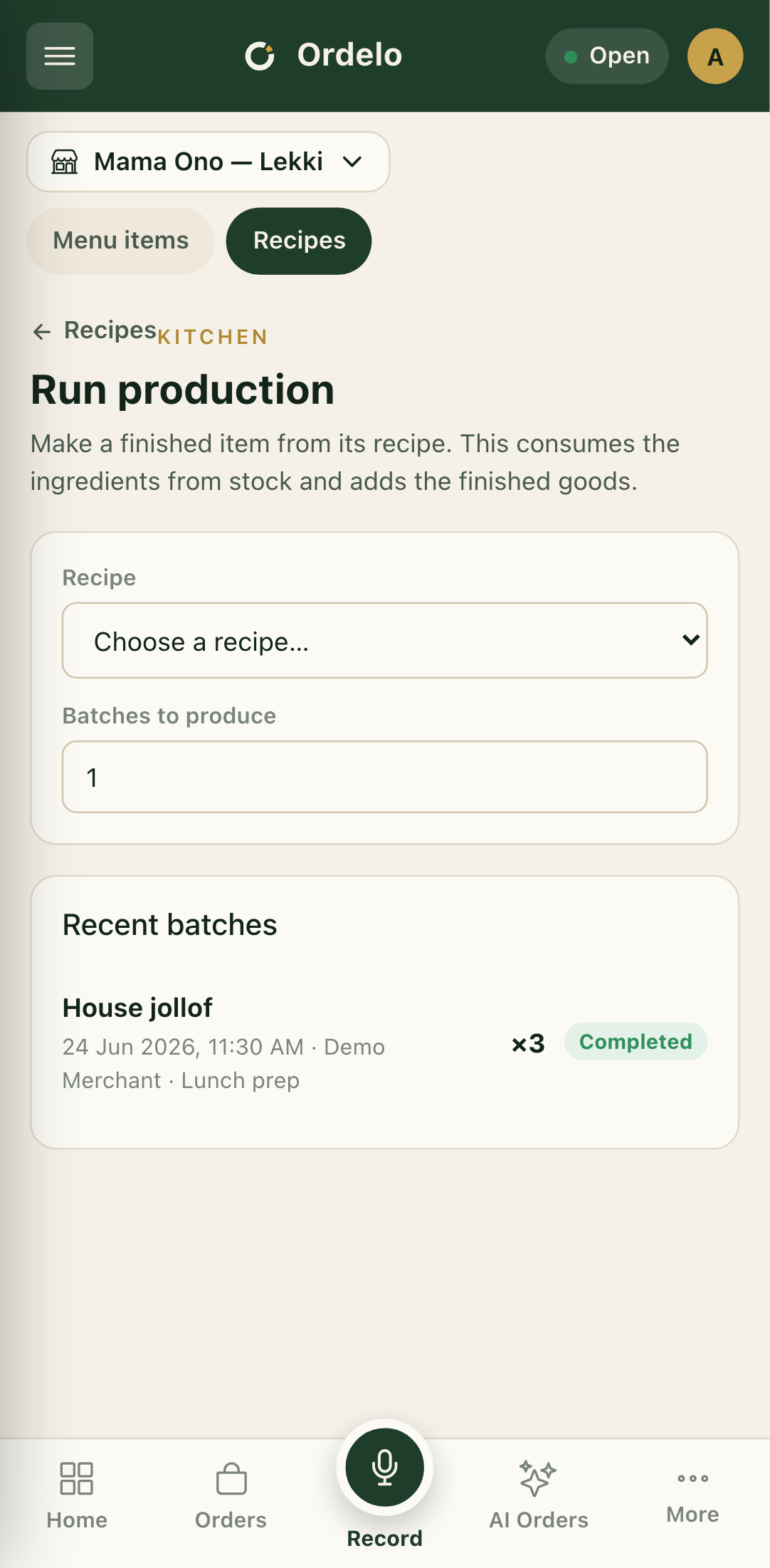Open the More dots menu

[692, 1478]
